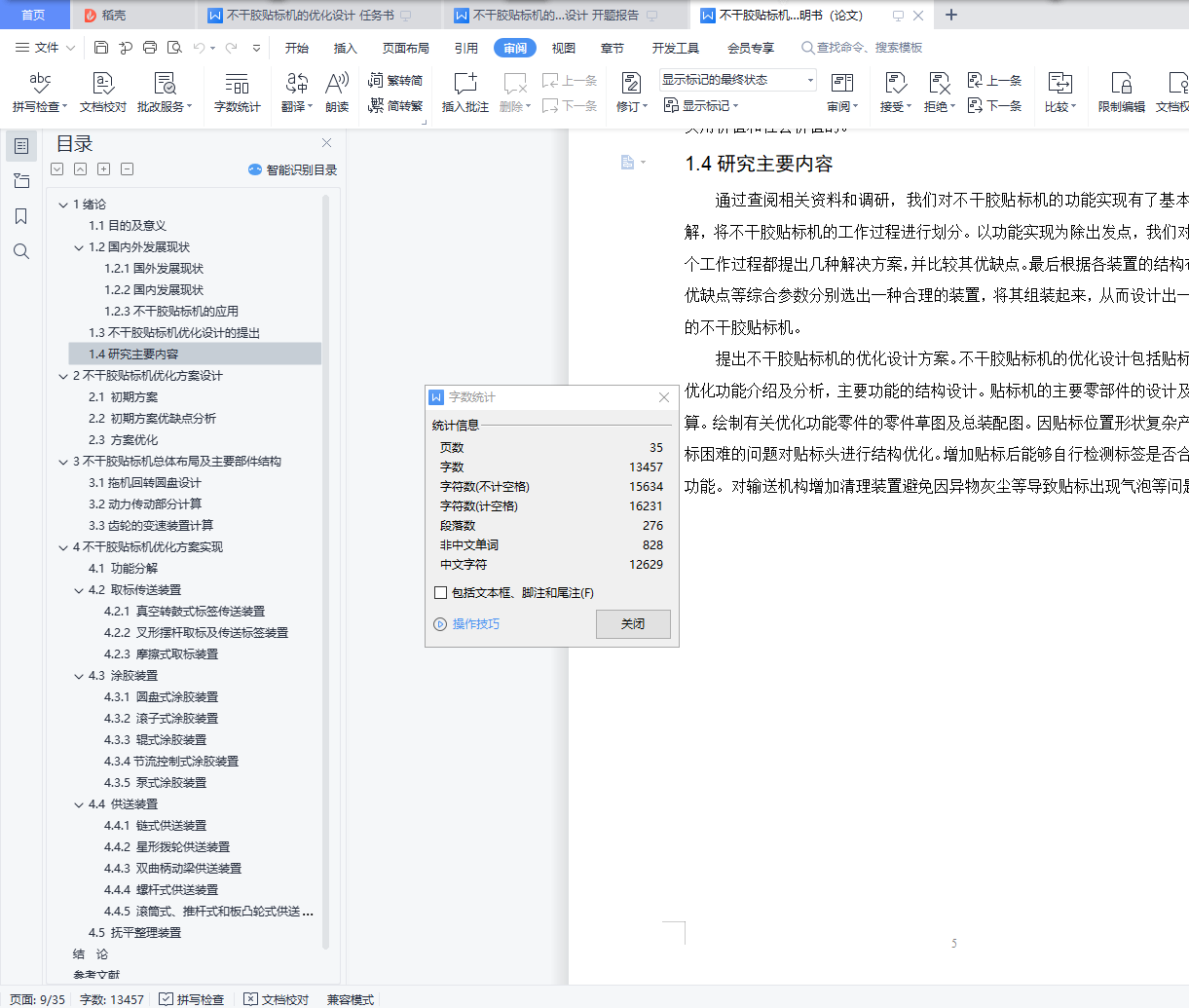Open quick access toolbar customize arrow
This screenshot has height=1008, width=1189.
coord(256,48)
